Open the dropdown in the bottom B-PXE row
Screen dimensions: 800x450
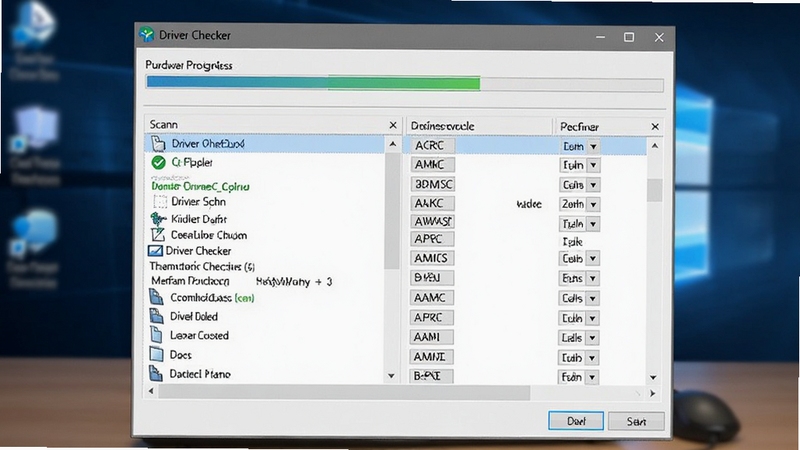592,378
